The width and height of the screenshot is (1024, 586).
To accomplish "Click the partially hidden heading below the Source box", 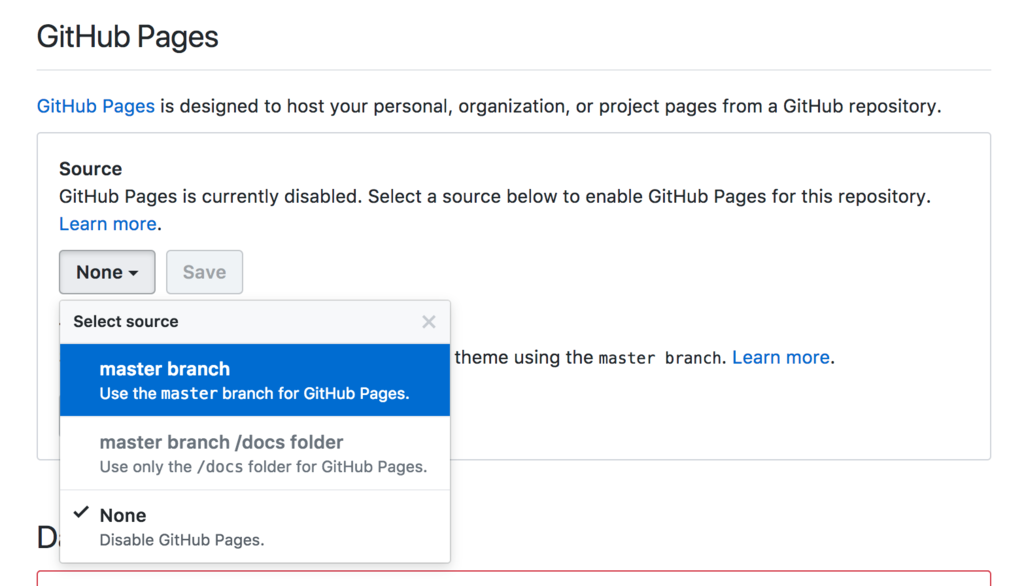I will click(47, 538).
